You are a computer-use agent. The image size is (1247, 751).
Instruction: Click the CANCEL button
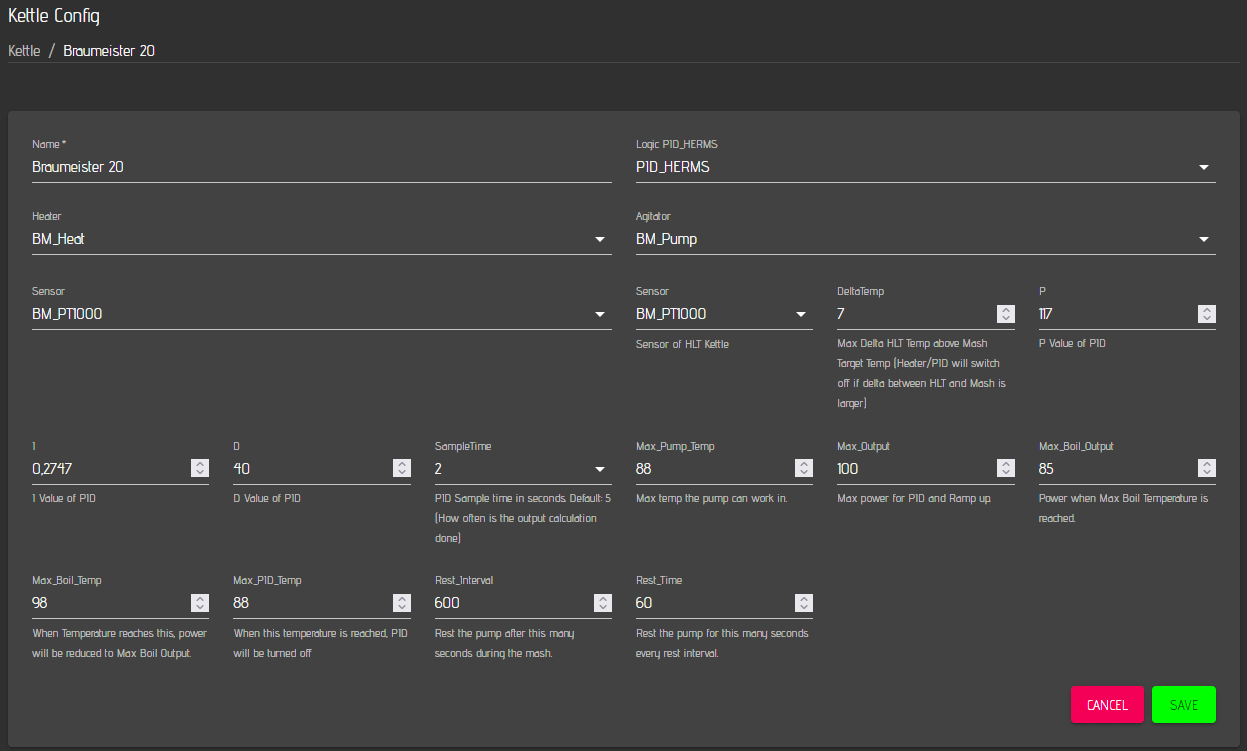(x=1107, y=704)
